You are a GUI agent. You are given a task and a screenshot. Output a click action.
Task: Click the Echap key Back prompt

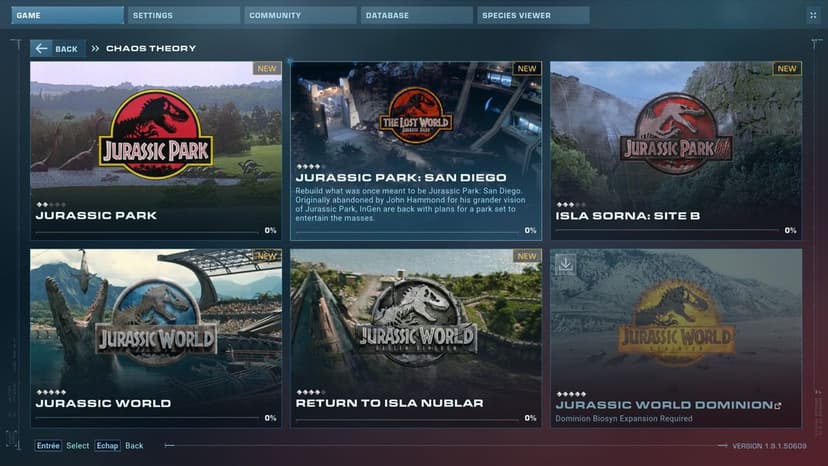tap(119, 446)
